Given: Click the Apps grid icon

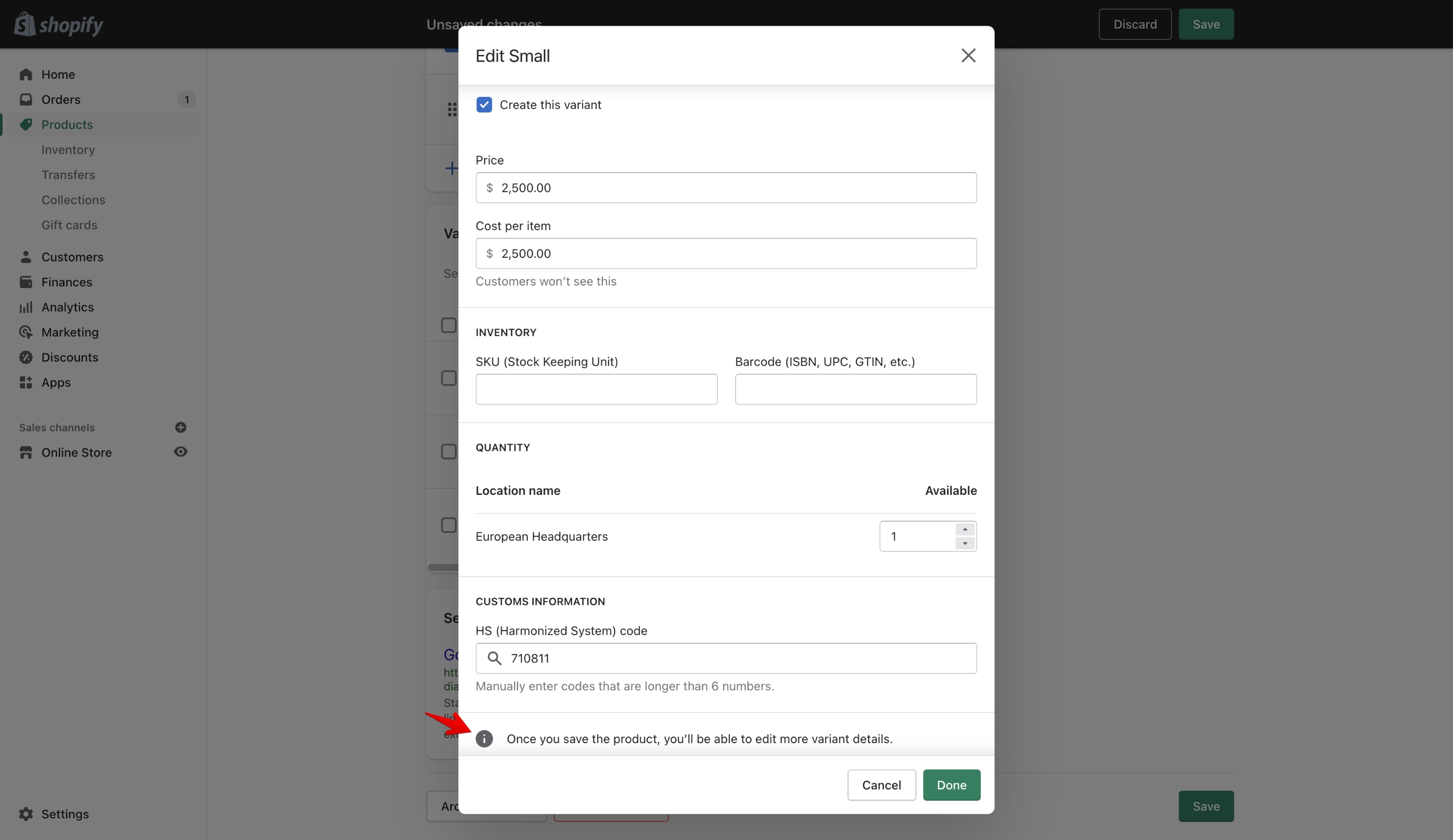Looking at the screenshot, I should [x=25, y=382].
